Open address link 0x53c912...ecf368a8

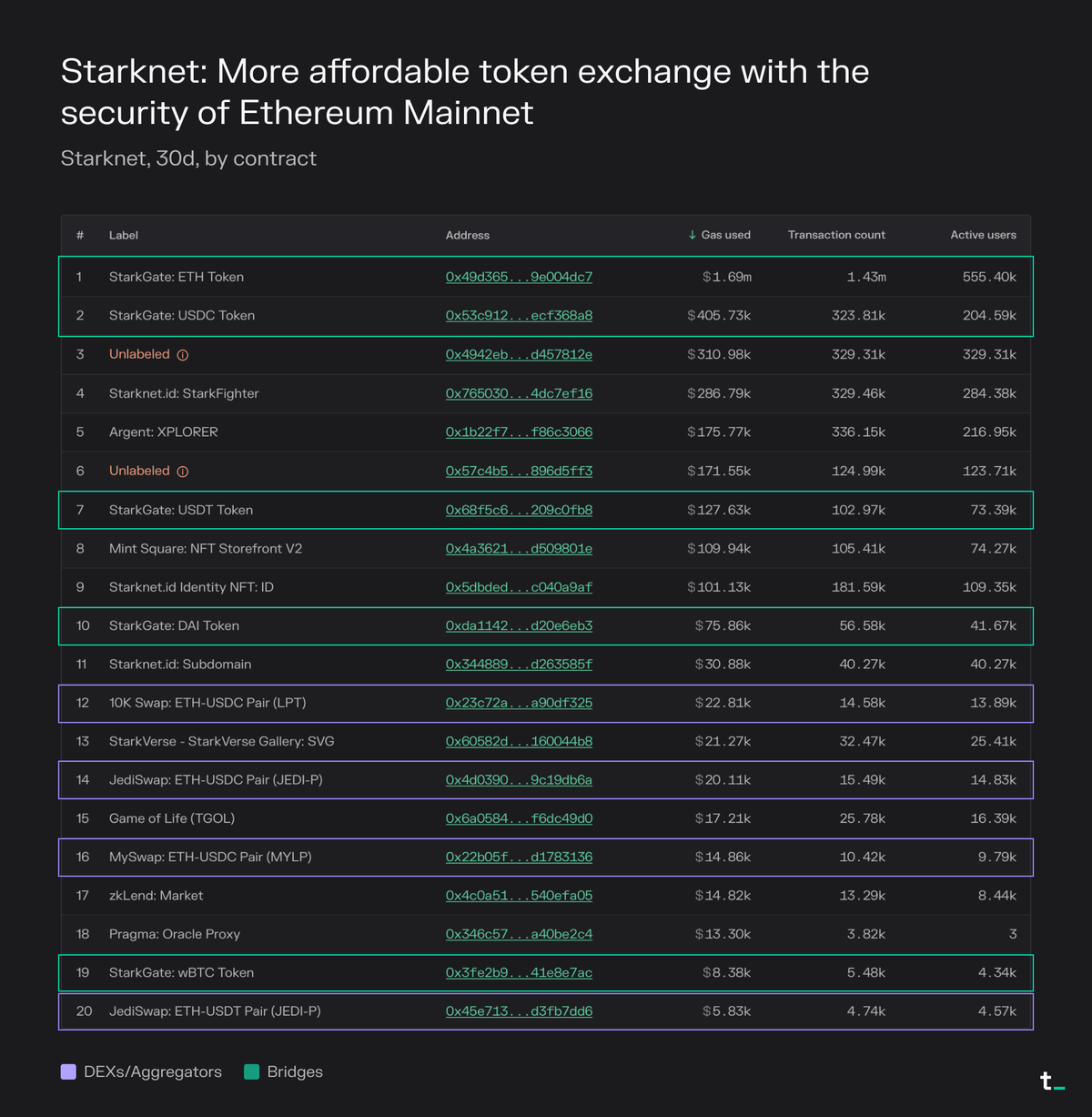click(519, 316)
